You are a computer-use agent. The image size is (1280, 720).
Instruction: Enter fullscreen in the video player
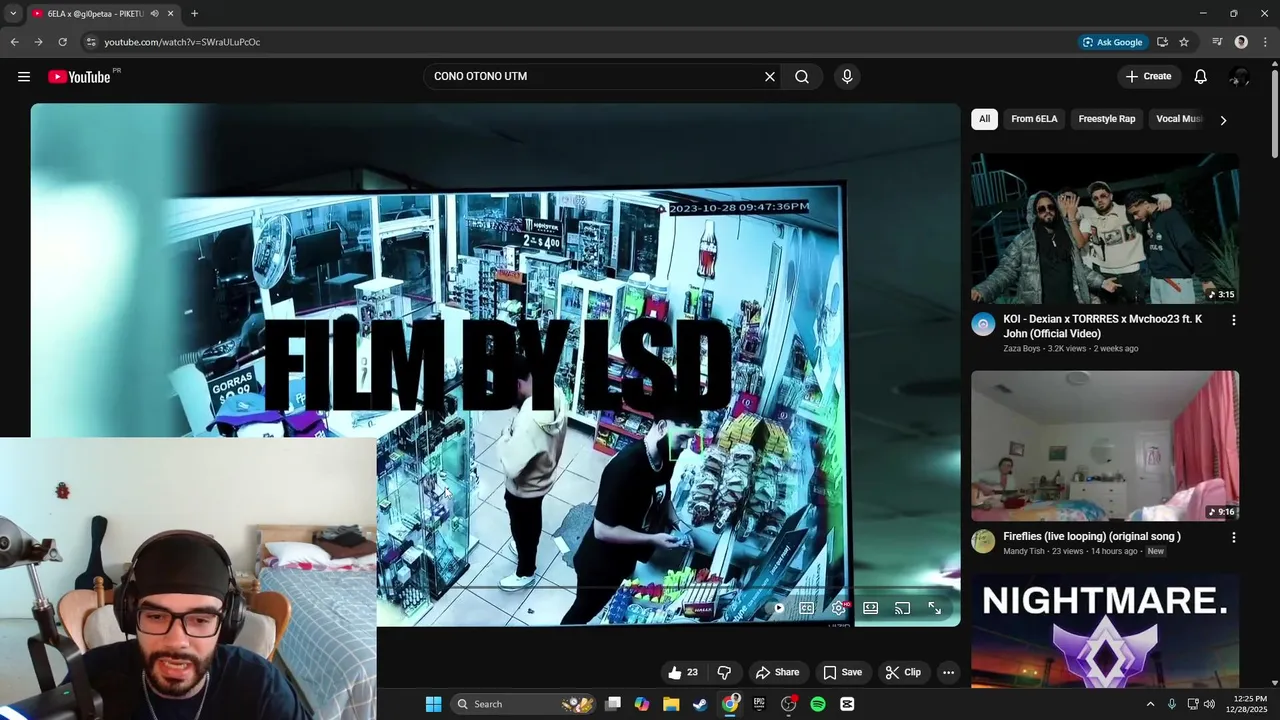935,608
